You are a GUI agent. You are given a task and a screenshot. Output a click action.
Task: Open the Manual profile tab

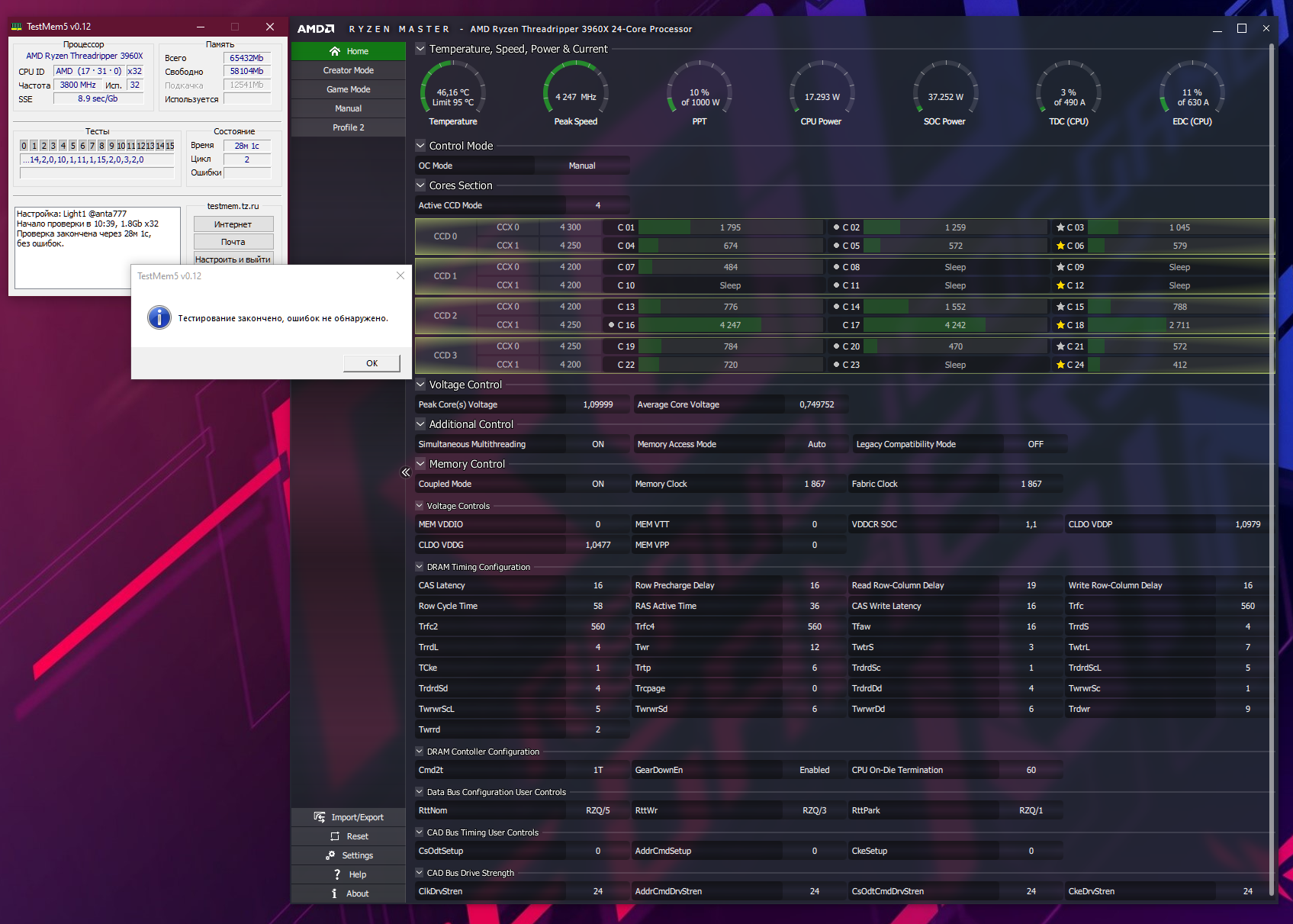point(349,108)
